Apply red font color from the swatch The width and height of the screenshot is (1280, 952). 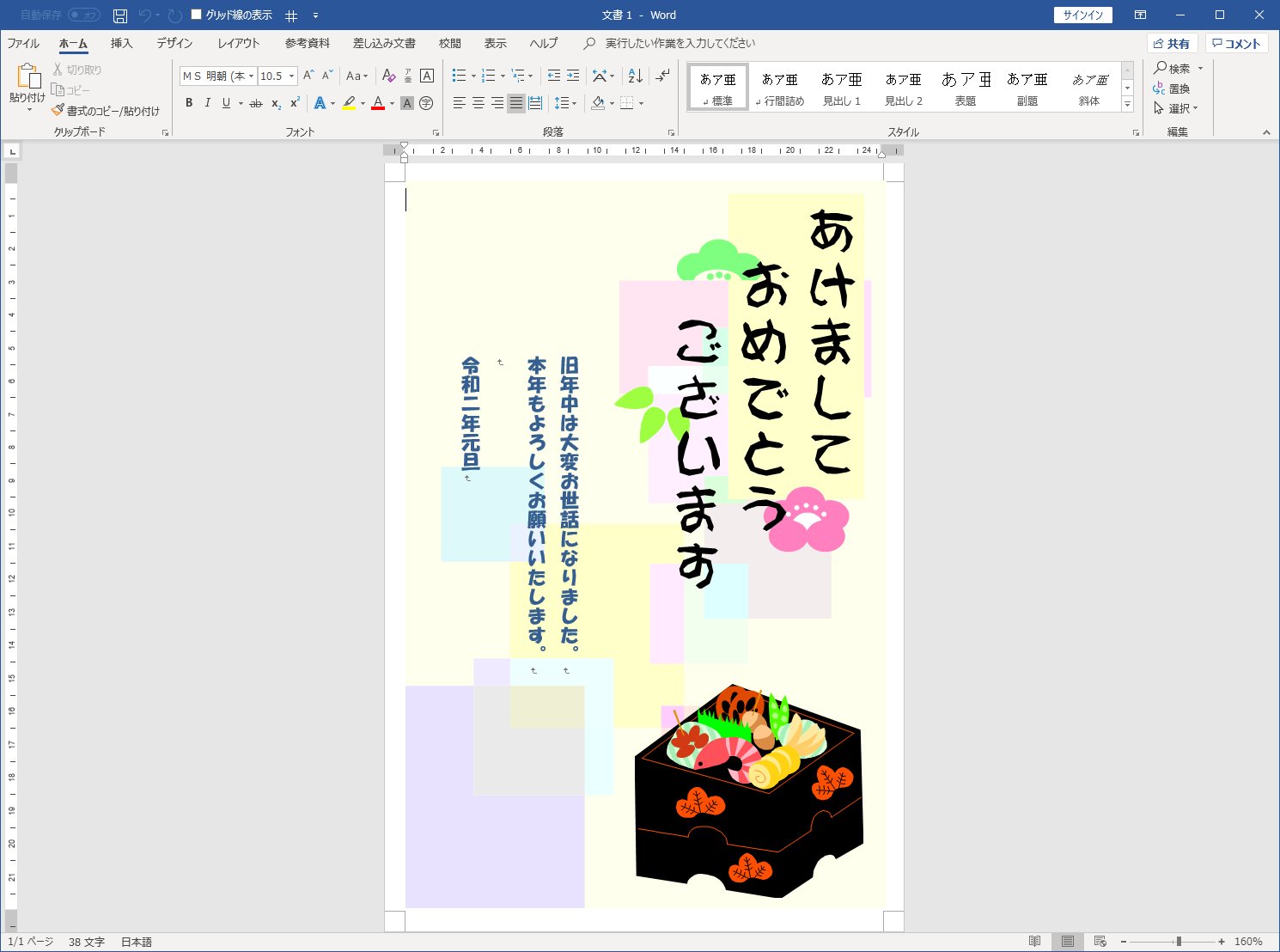click(378, 103)
